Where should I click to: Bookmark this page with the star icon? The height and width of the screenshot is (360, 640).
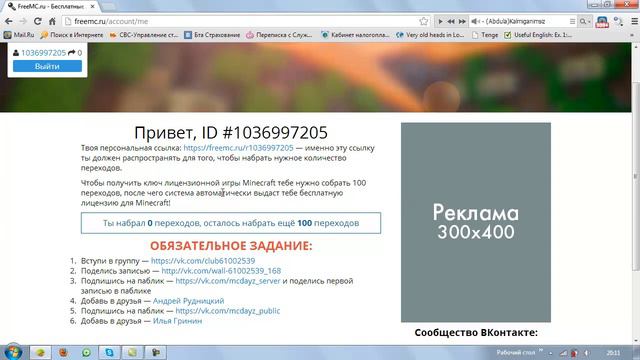click(424, 21)
